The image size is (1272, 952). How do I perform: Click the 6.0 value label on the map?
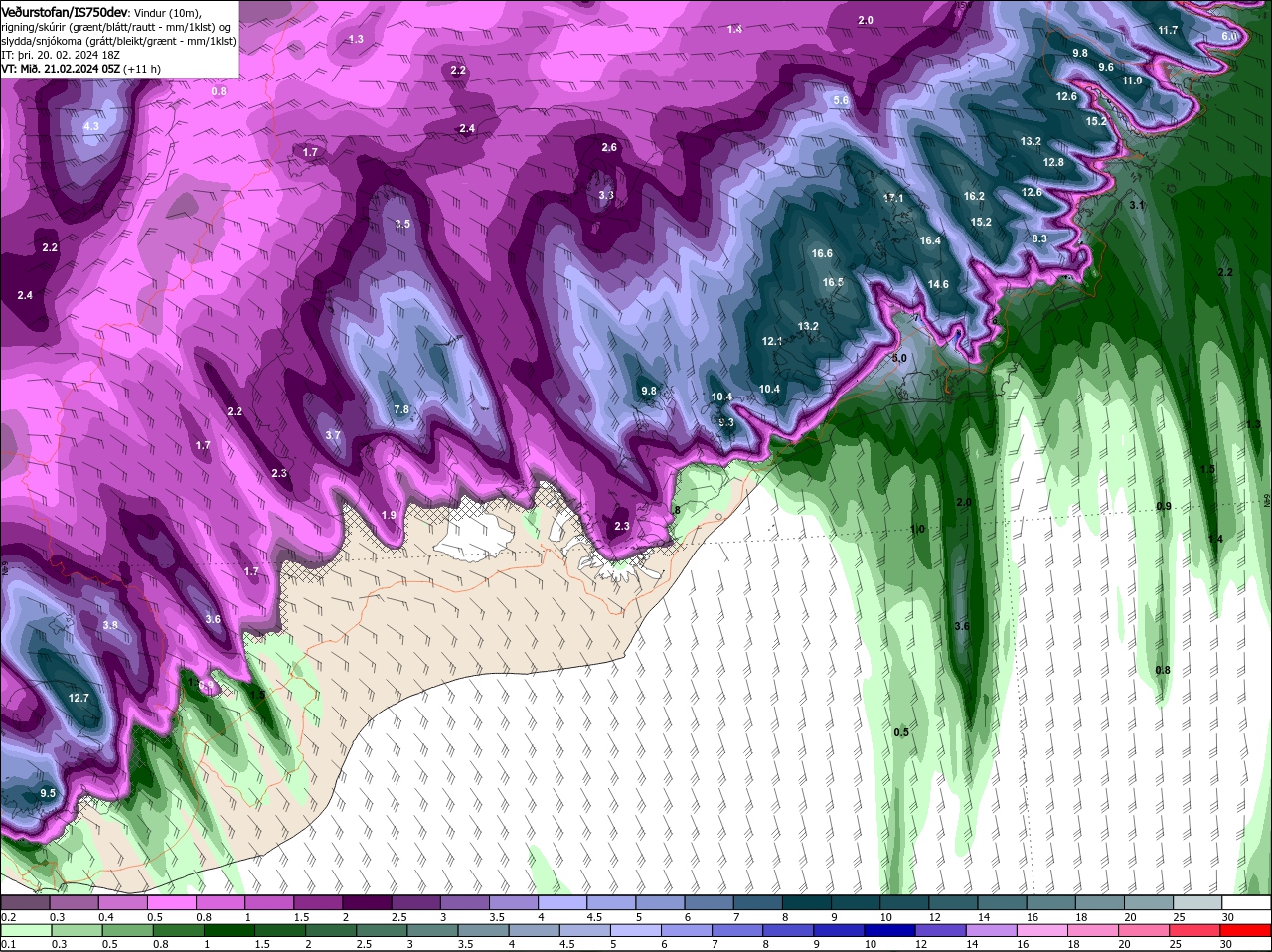click(x=1229, y=36)
